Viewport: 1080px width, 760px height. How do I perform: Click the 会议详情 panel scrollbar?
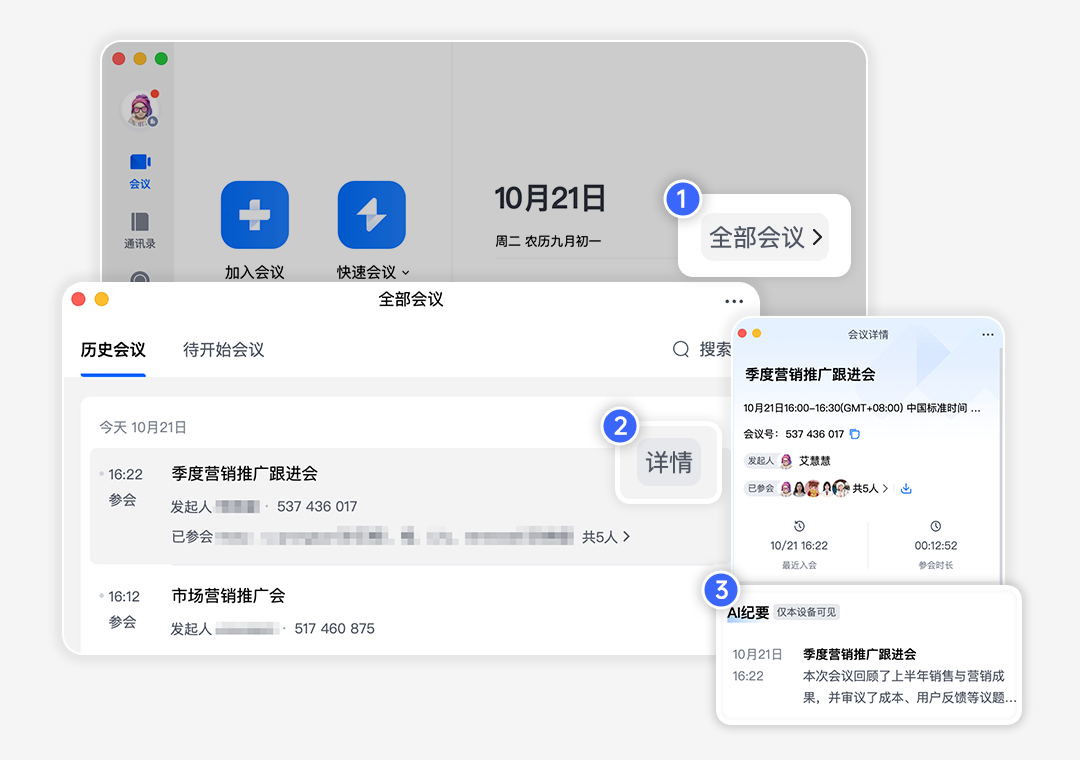click(x=1001, y=450)
